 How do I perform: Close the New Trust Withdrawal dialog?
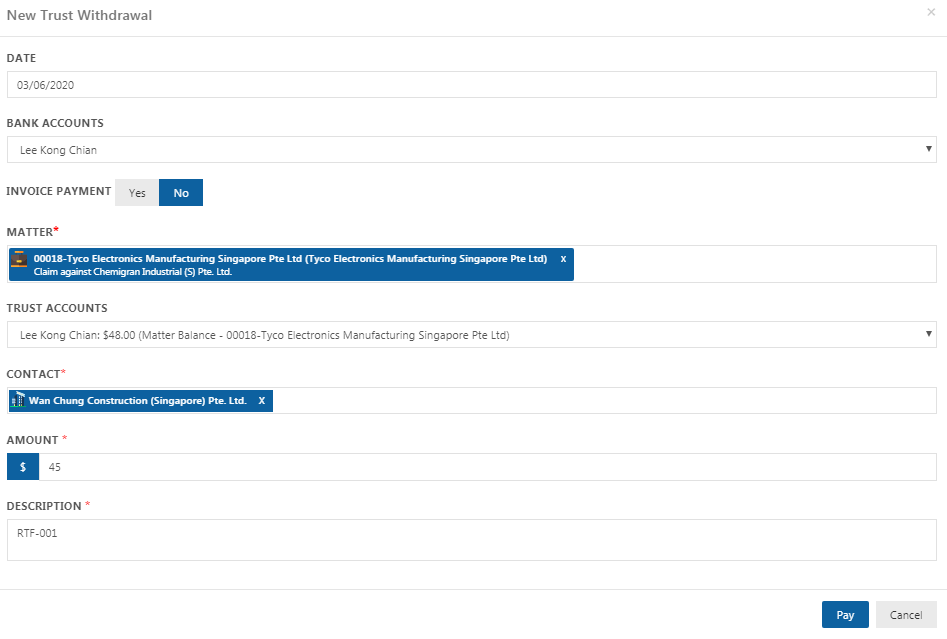point(931,12)
